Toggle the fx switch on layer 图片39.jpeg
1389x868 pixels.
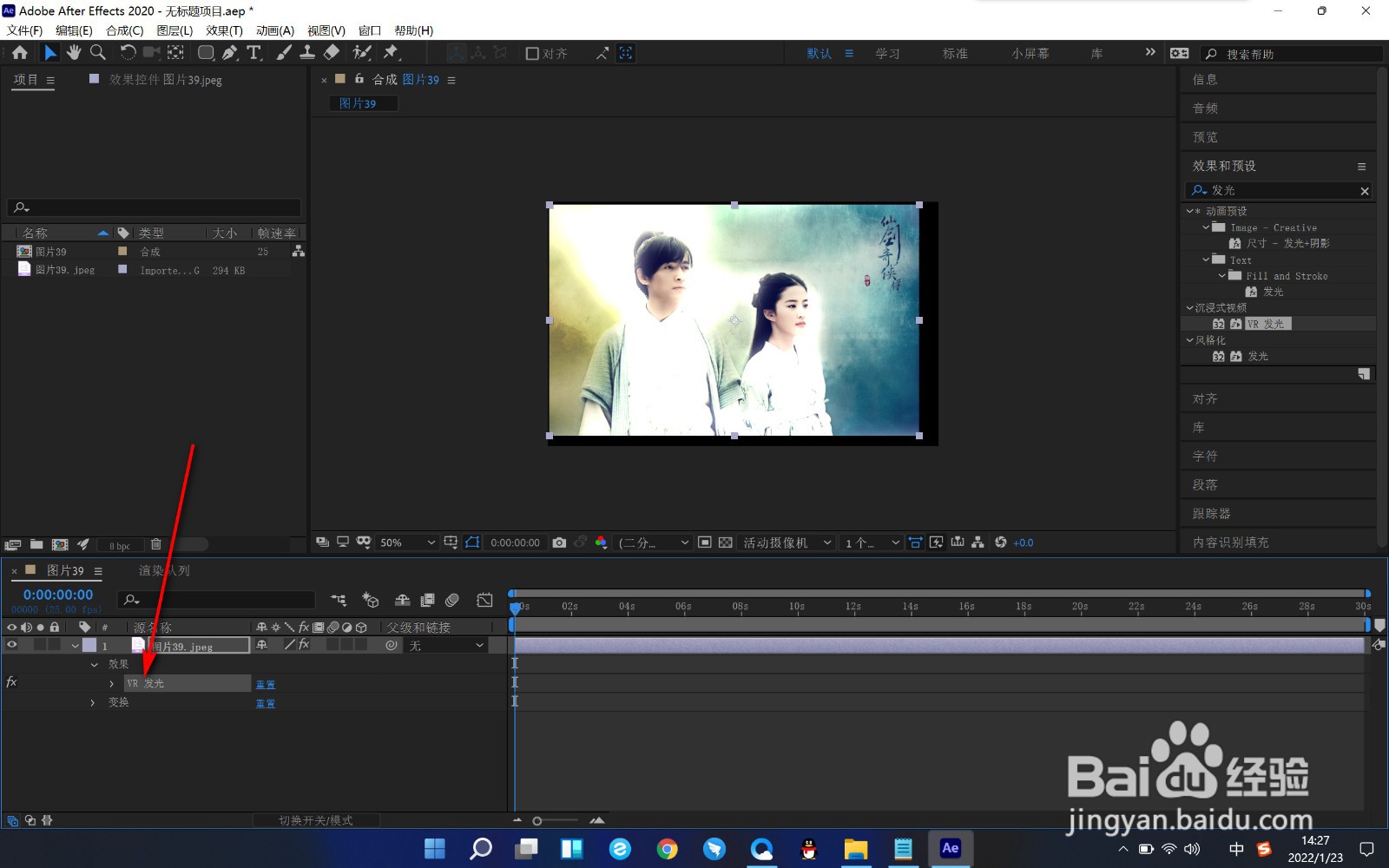(304, 645)
